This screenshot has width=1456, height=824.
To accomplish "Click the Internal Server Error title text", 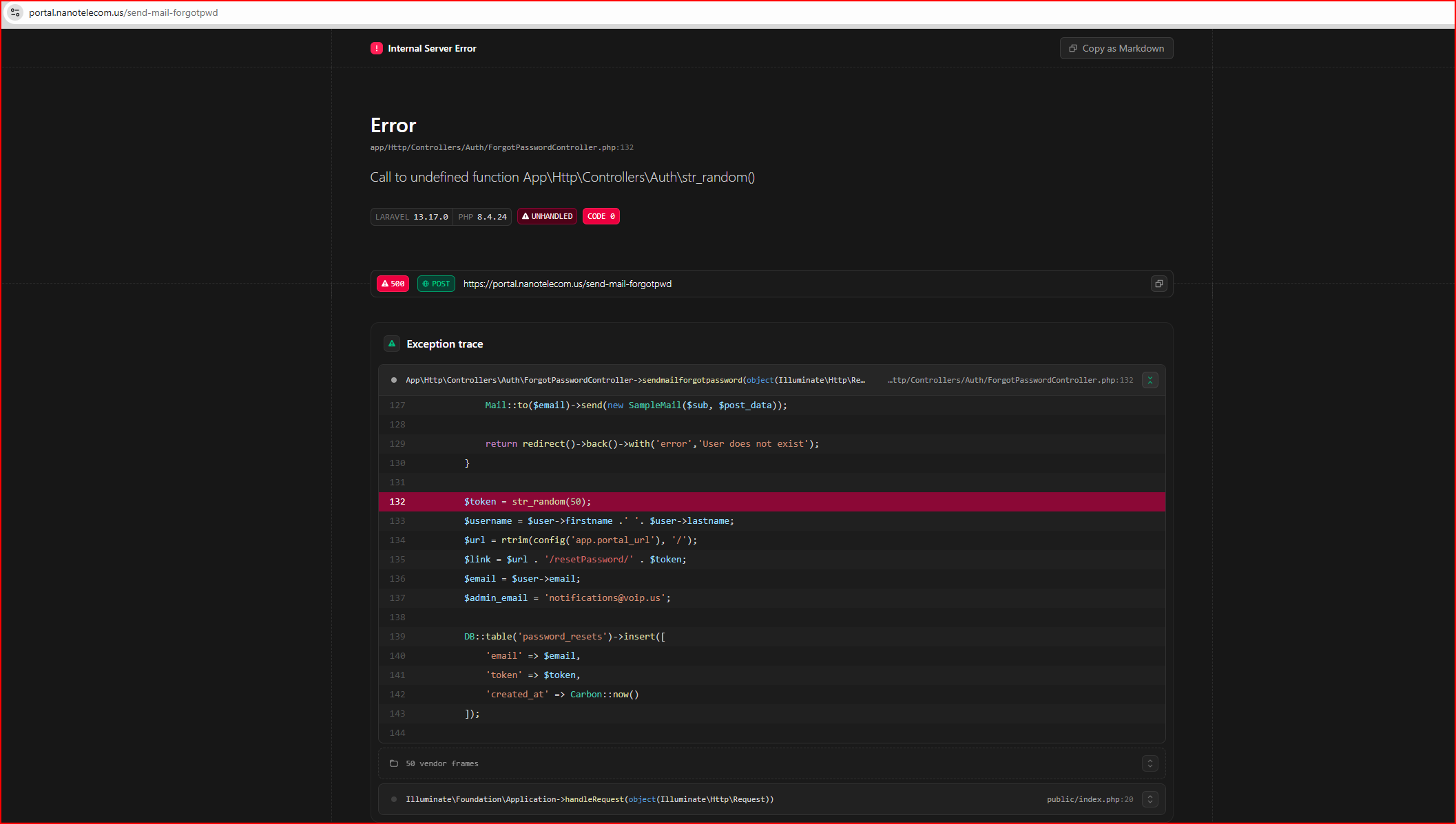I will [432, 48].
